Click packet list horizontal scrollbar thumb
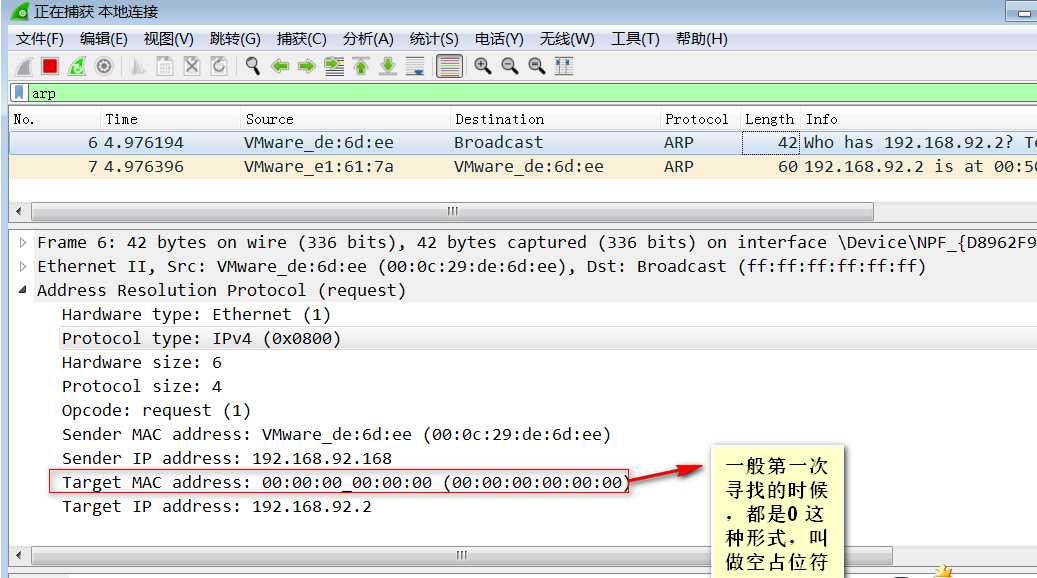The image size is (1037, 578). click(x=452, y=212)
